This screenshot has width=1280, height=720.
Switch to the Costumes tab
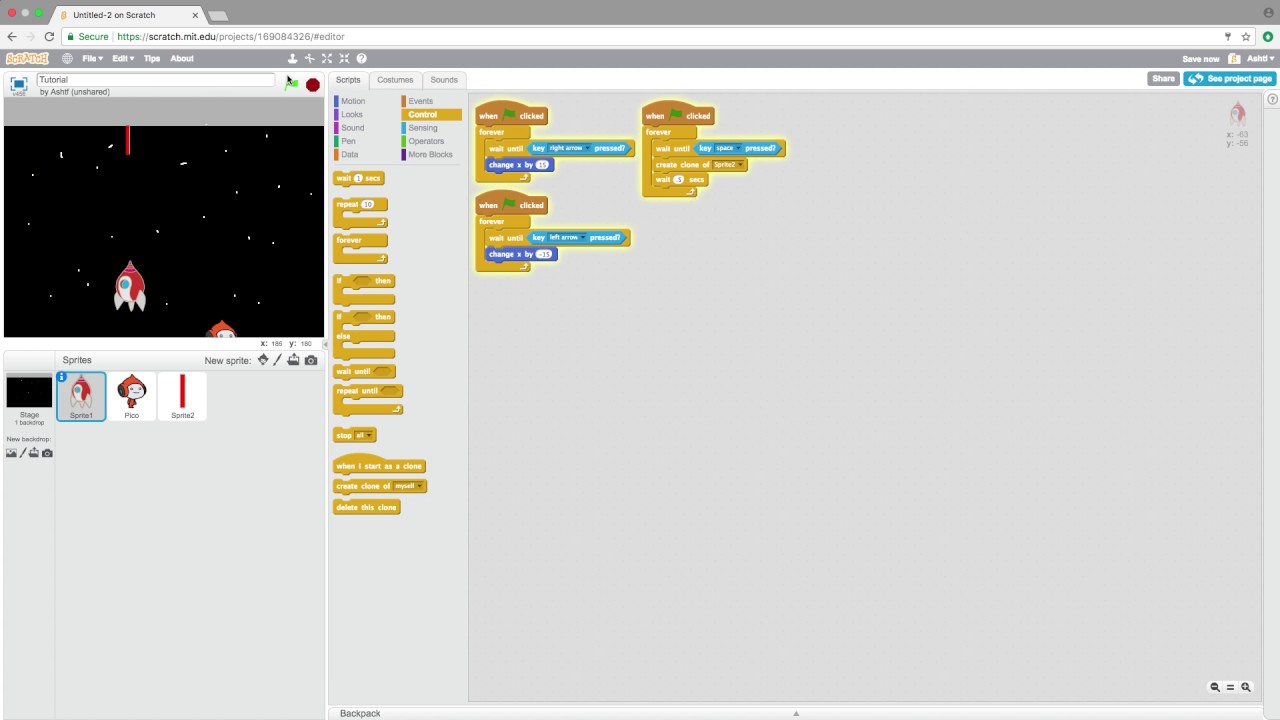pos(395,80)
